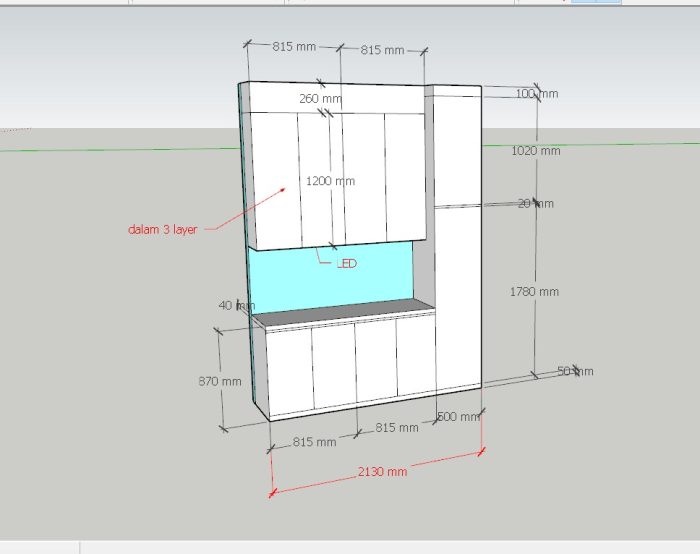This screenshot has width=700, height=554.
Task: Click the top-left 815 mm dimension label
Action: (294, 46)
